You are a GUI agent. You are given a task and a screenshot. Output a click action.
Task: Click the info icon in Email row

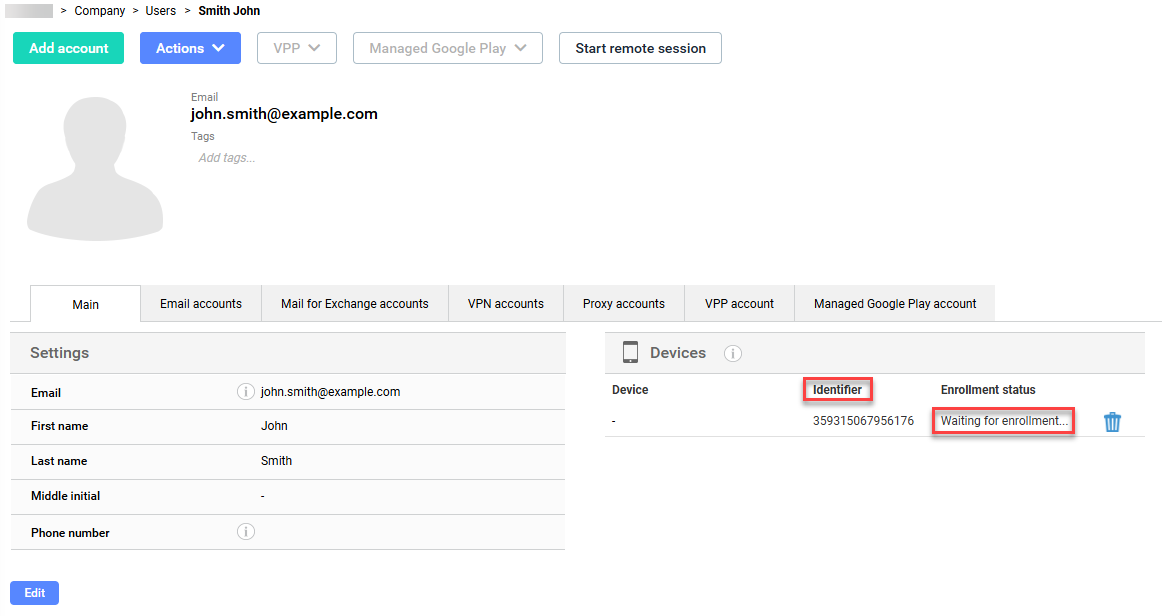point(245,392)
